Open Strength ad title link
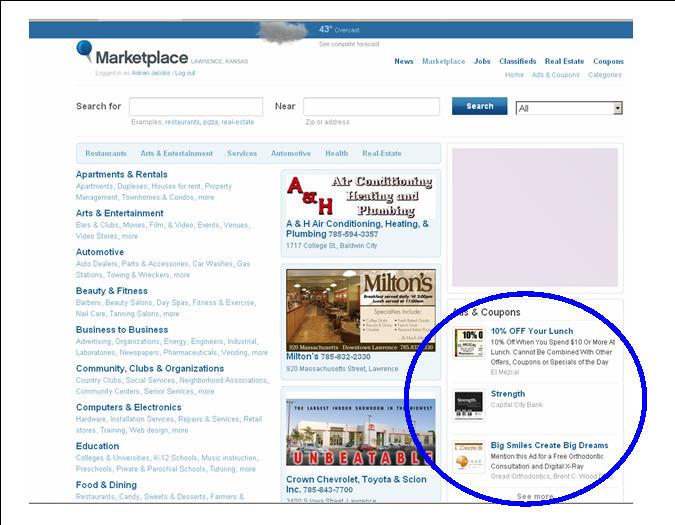 tap(508, 394)
